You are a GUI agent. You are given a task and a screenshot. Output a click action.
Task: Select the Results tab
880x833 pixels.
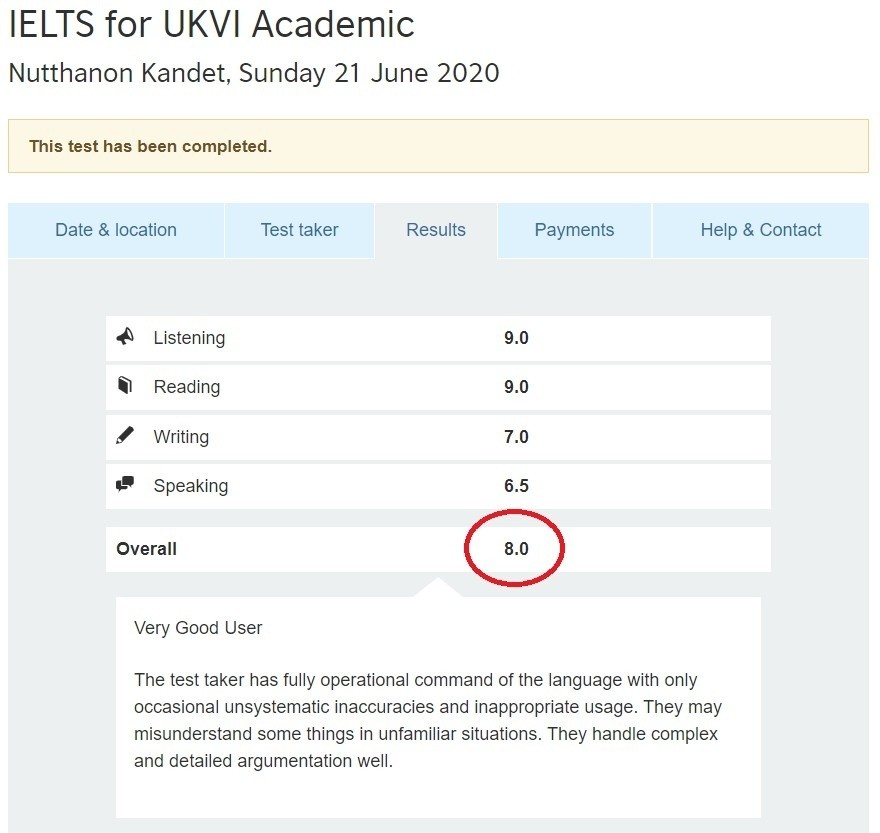[x=436, y=230]
